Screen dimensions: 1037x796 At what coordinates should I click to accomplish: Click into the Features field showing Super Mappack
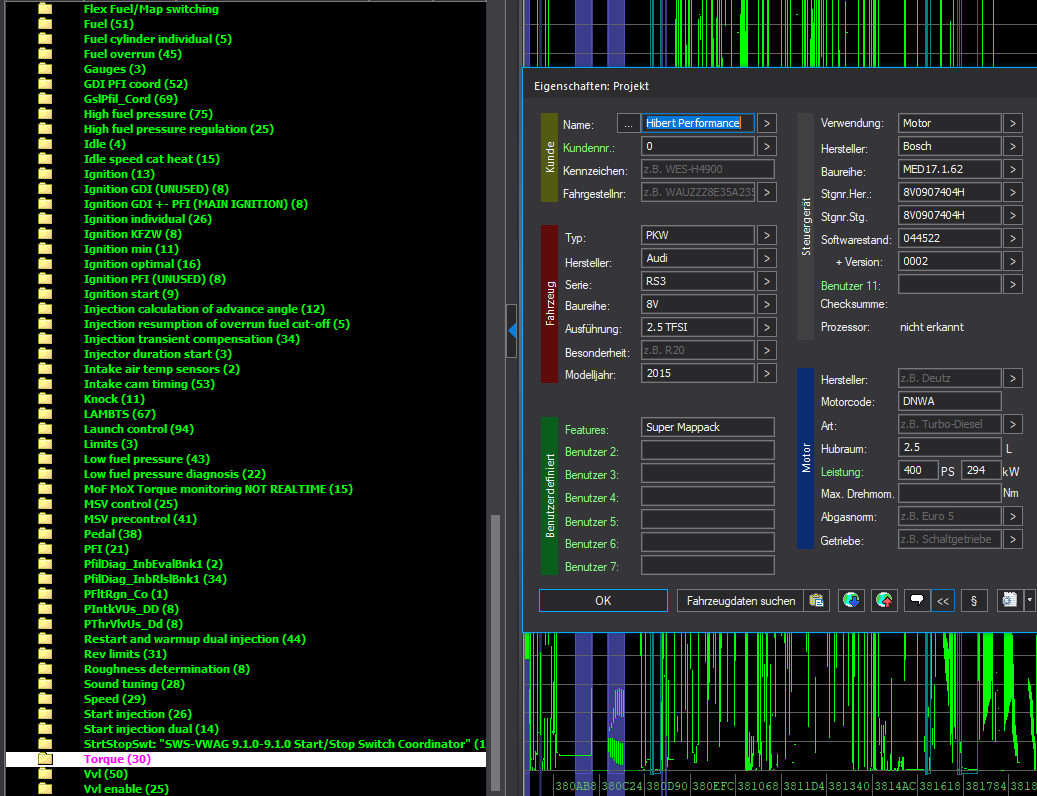pyautogui.click(x=708, y=427)
